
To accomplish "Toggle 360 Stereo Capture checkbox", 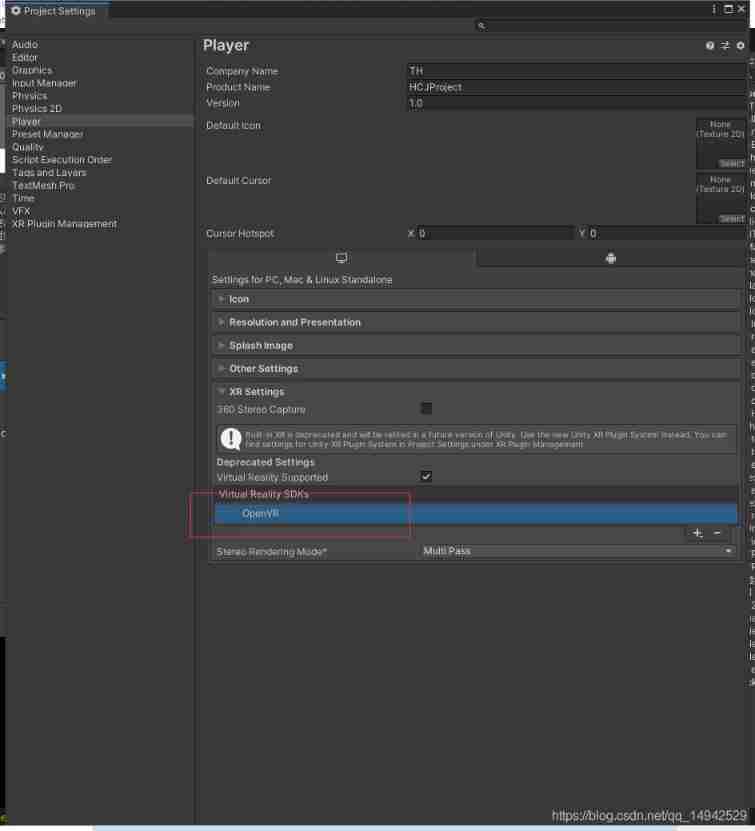I will coord(426,409).
